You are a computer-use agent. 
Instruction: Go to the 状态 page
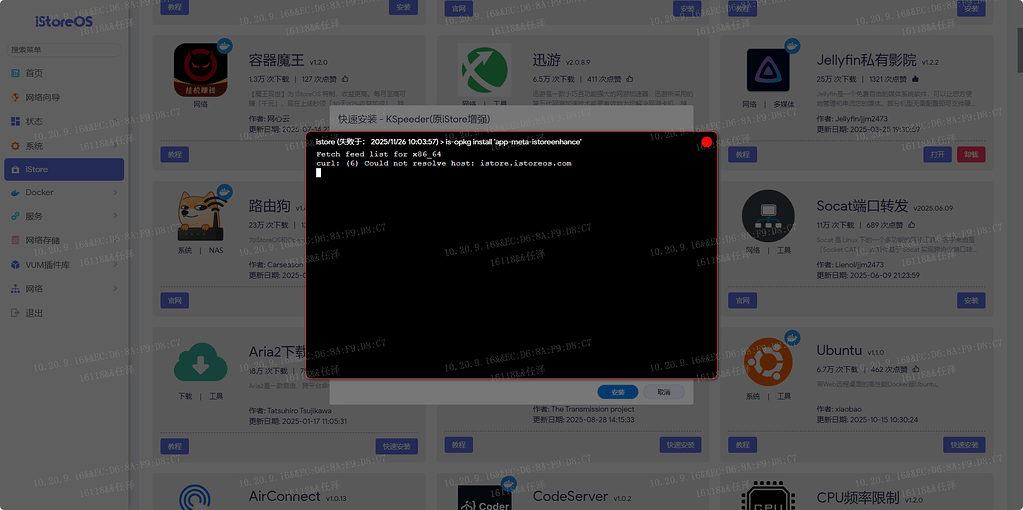coord(64,121)
